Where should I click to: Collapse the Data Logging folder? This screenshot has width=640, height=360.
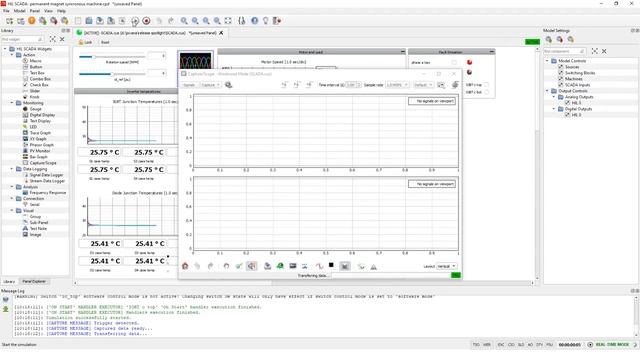[12, 169]
